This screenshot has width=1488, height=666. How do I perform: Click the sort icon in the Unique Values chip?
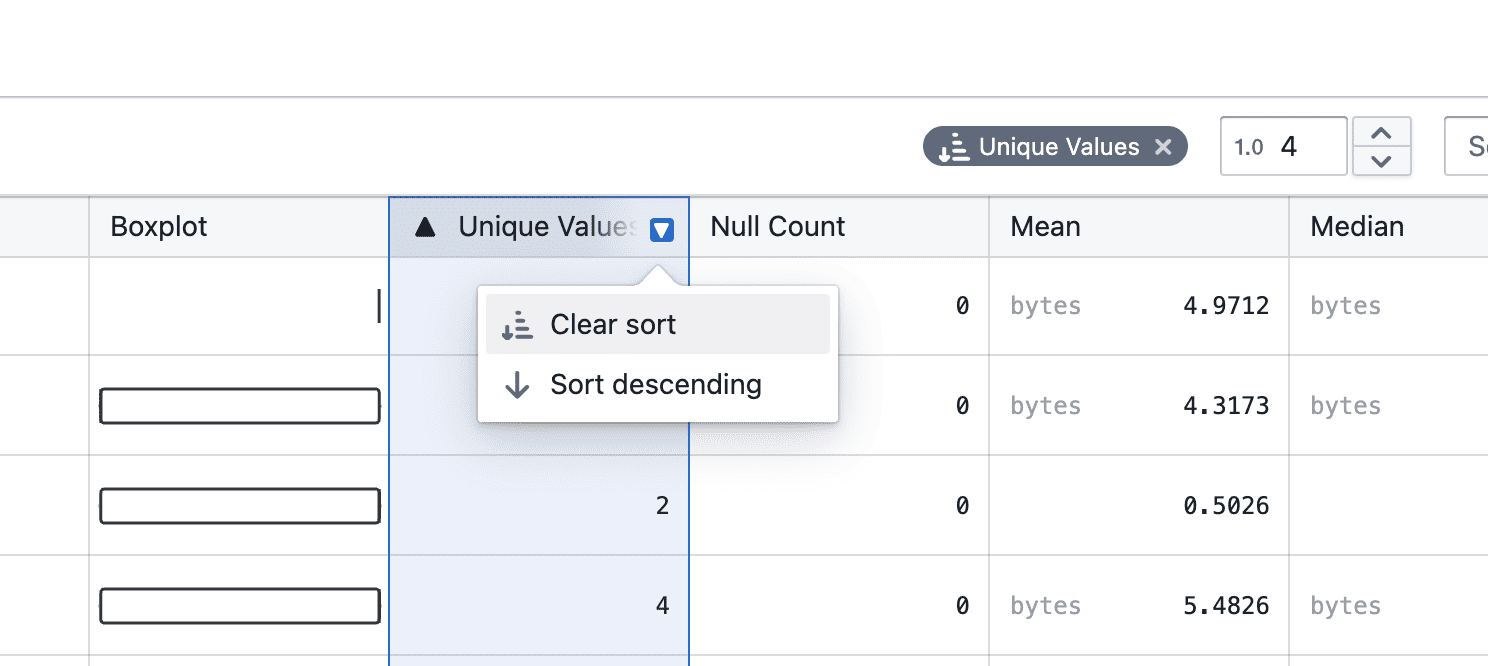pyautogui.click(x=954, y=147)
